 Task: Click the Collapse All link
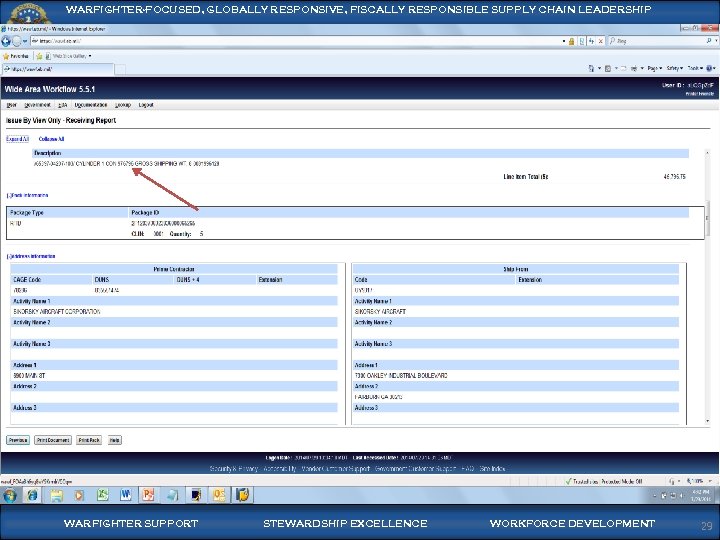(51, 139)
